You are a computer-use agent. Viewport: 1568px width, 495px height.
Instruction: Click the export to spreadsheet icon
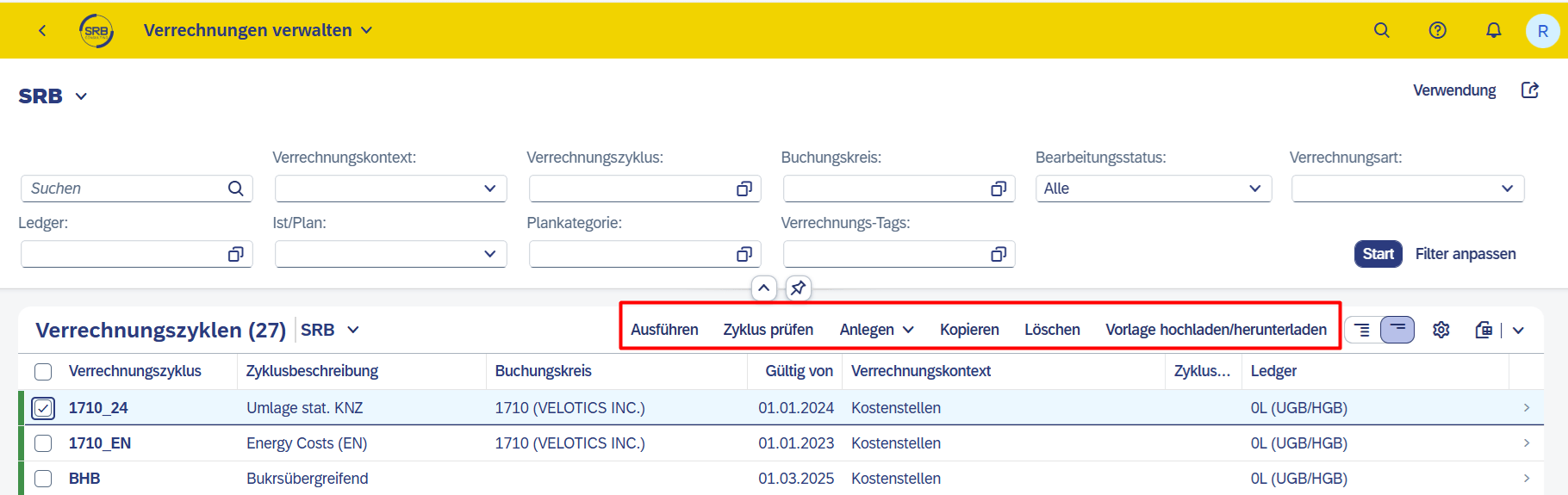click(x=1484, y=330)
